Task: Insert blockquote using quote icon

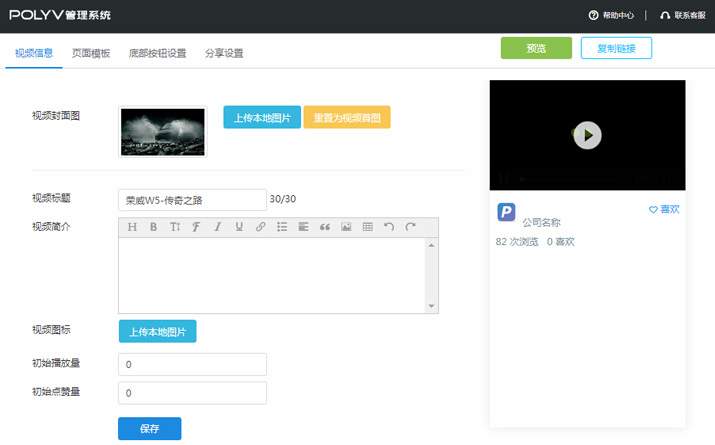Action: point(325,227)
